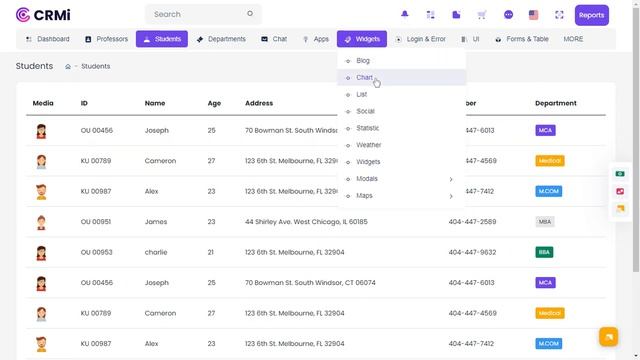Click the Age column header
Viewport: 640px width, 360px height.
[214, 103]
